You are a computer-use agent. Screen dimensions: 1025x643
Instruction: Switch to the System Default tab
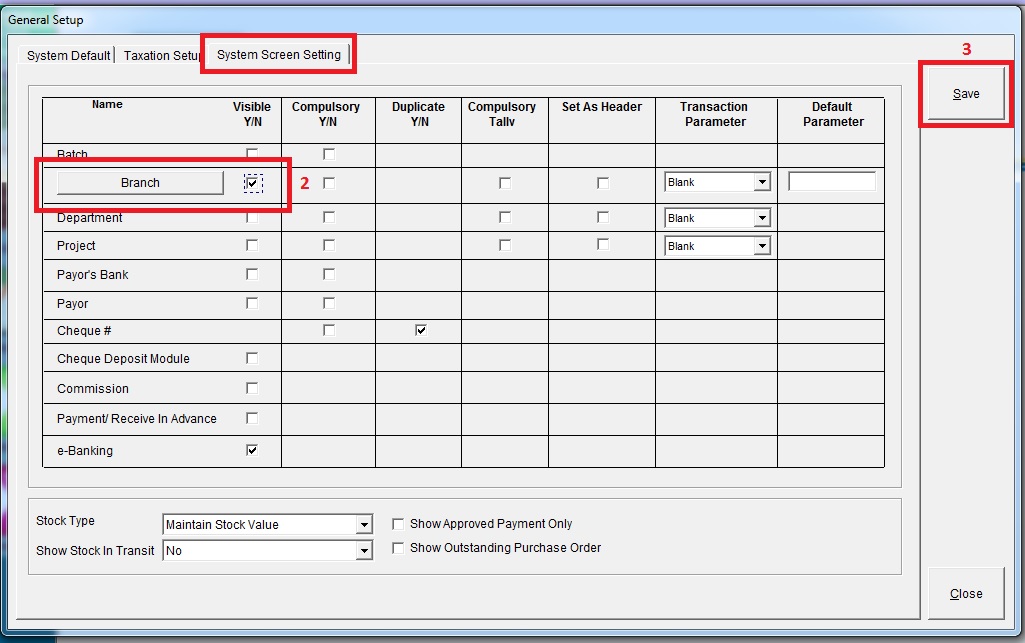(68, 56)
